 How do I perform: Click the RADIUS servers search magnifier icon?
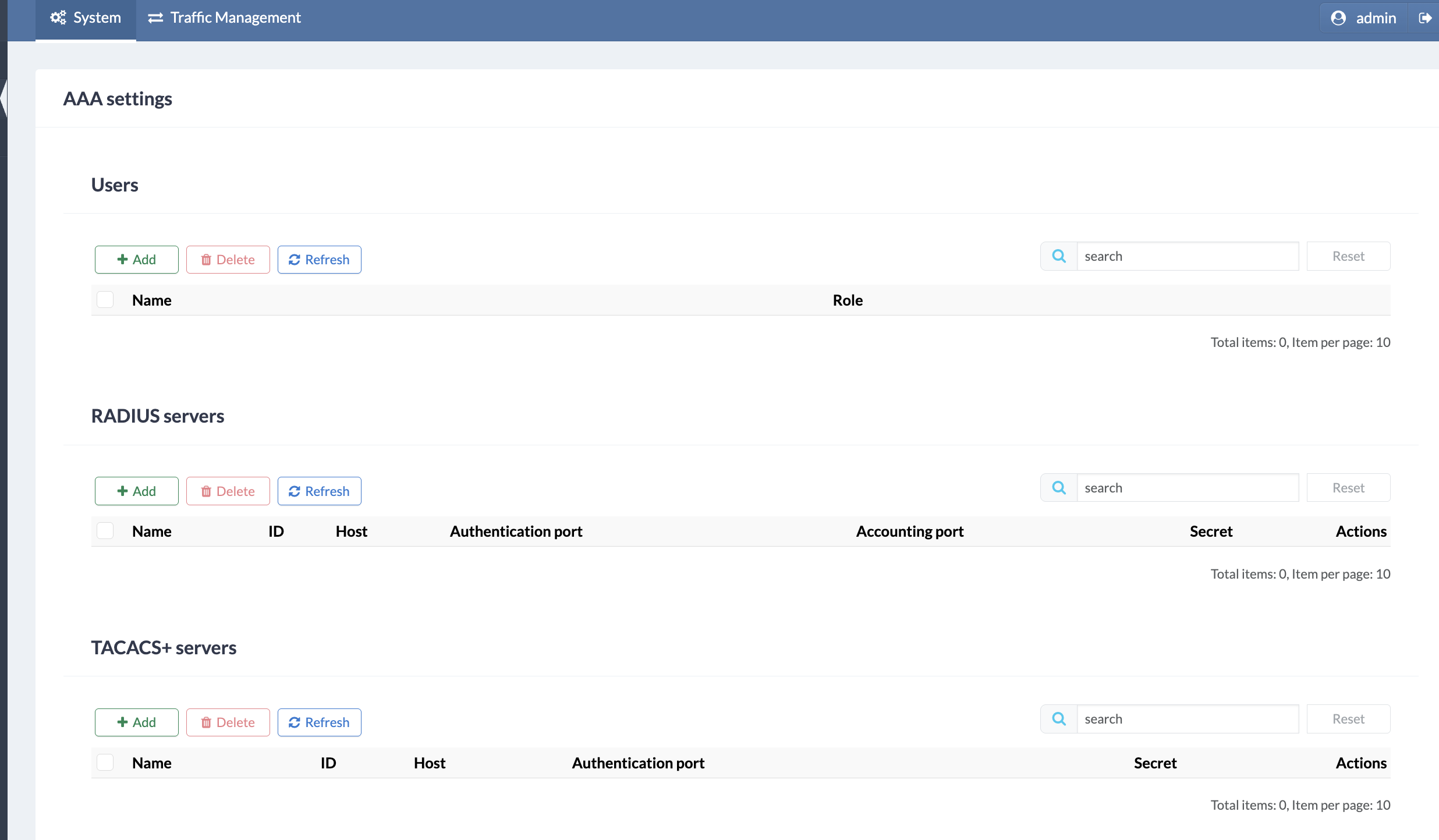tap(1059, 488)
